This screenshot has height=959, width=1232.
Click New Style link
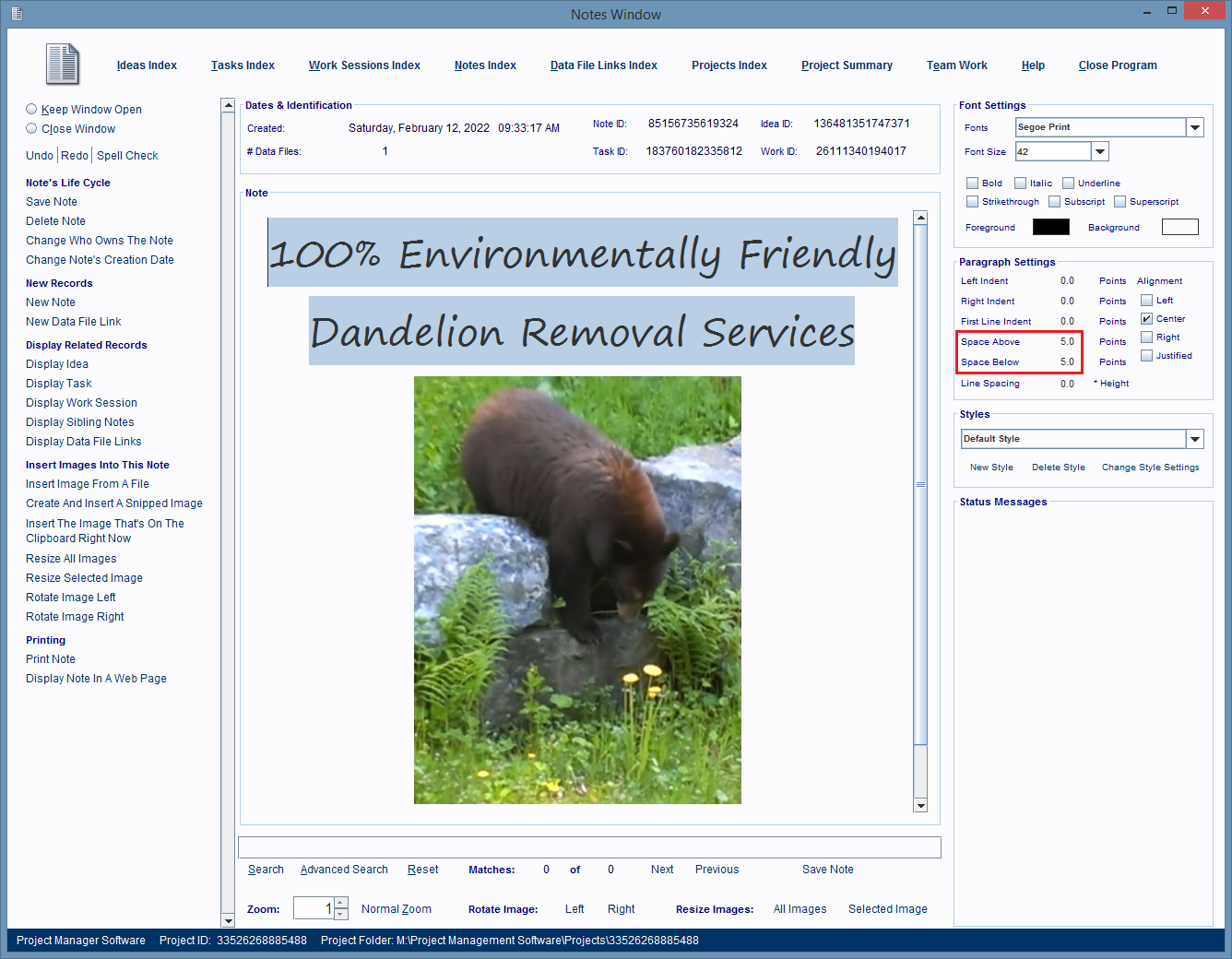click(x=991, y=468)
